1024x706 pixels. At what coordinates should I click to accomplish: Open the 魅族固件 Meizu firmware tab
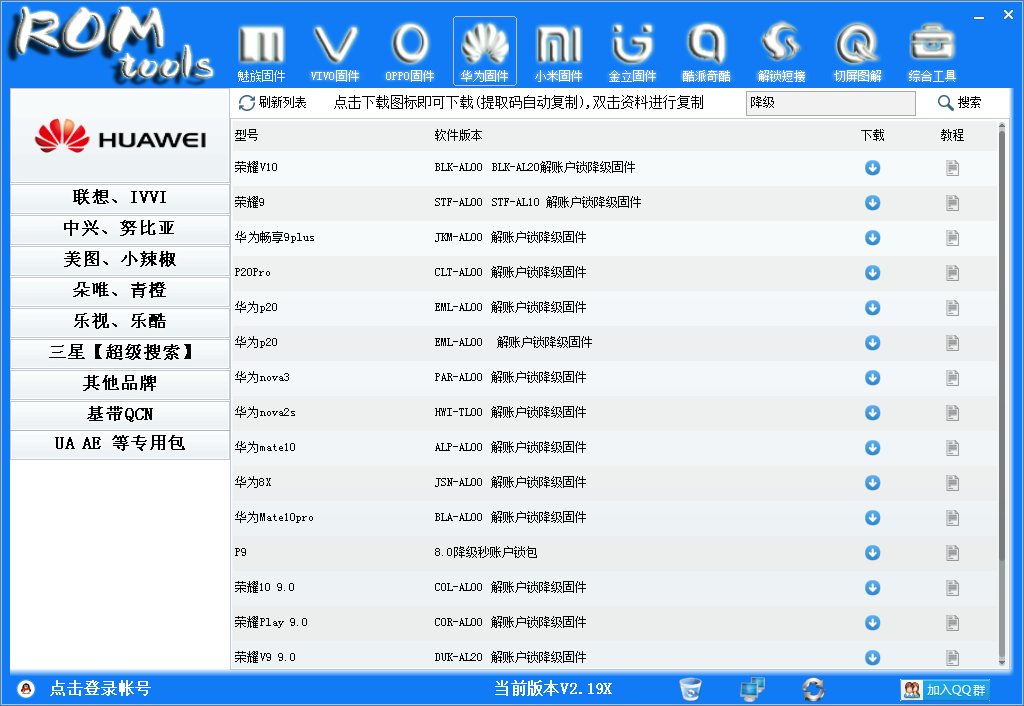click(261, 52)
